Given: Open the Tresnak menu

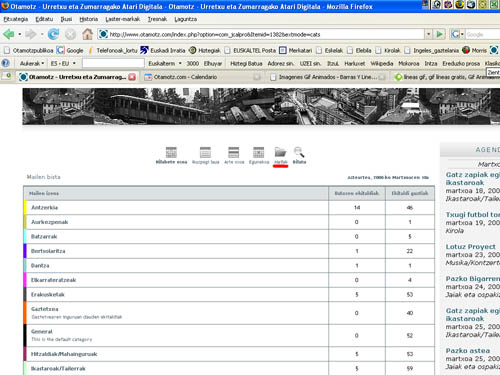Looking at the screenshot, I should 157,19.
